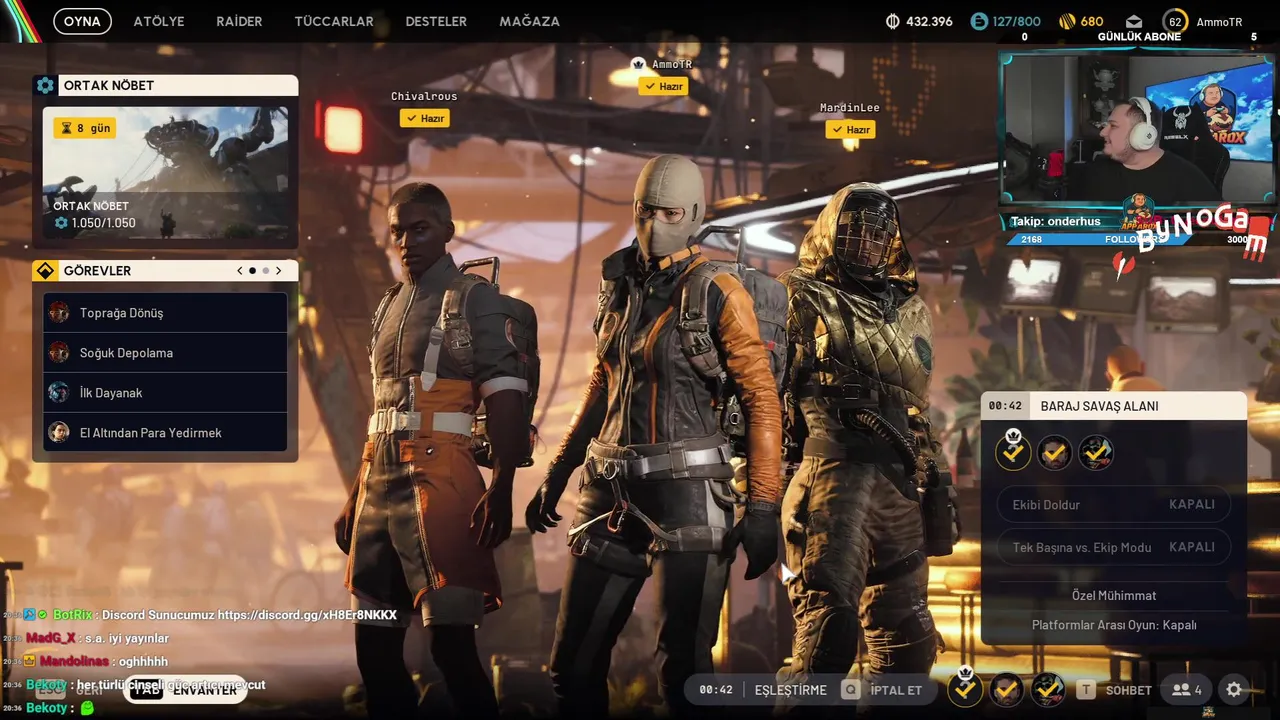
Task: Go to the TÜCCARLAR tab
Action: pyautogui.click(x=334, y=21)
